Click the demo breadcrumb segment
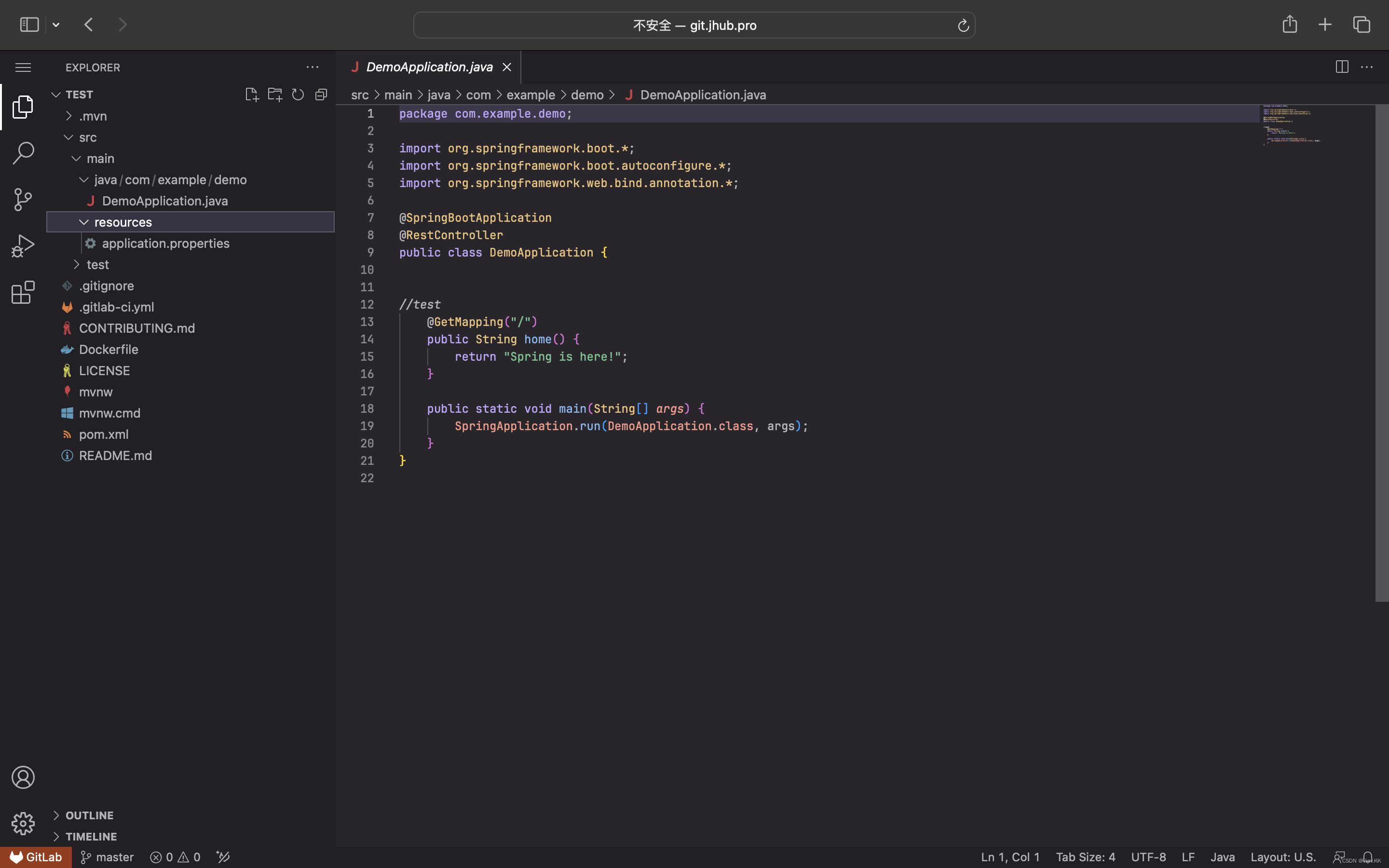The height and width of the screenshot is (868, 1389). coord(587,95)
